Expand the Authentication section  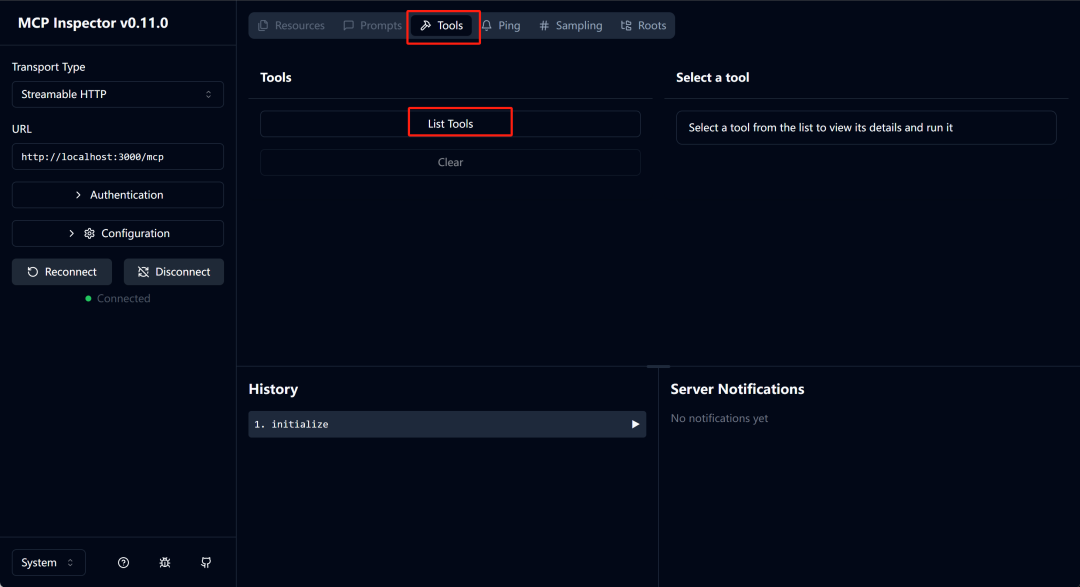[x=118, y=195]
